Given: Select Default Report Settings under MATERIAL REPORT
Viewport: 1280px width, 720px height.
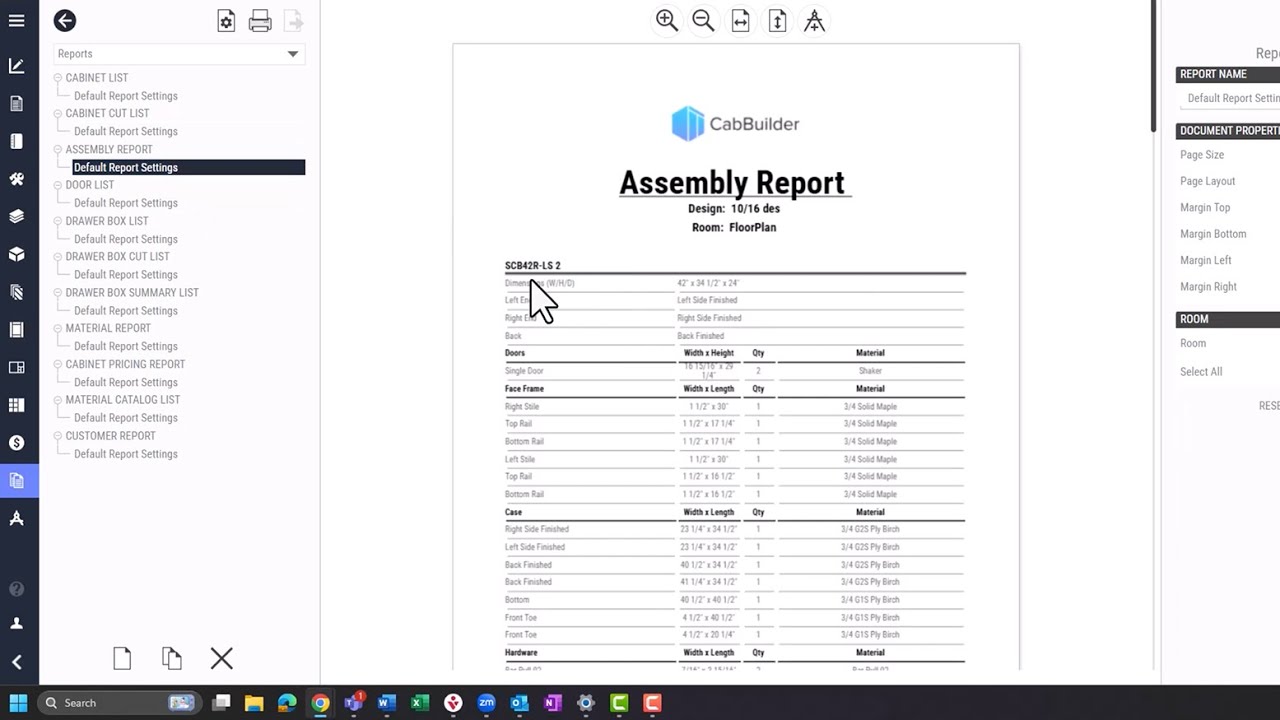Looking at the screenshot, I should click(126, 346).
